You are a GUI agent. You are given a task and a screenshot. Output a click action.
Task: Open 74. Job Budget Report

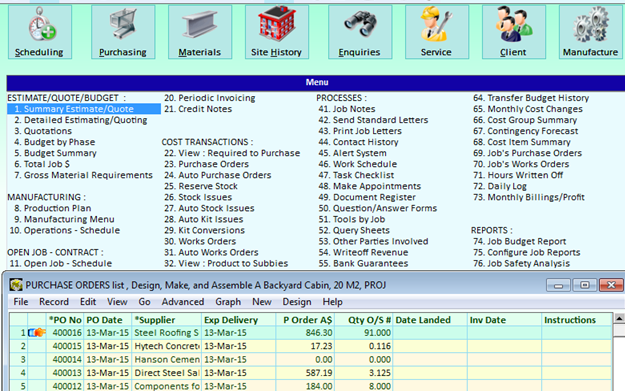tap(520, 242)
